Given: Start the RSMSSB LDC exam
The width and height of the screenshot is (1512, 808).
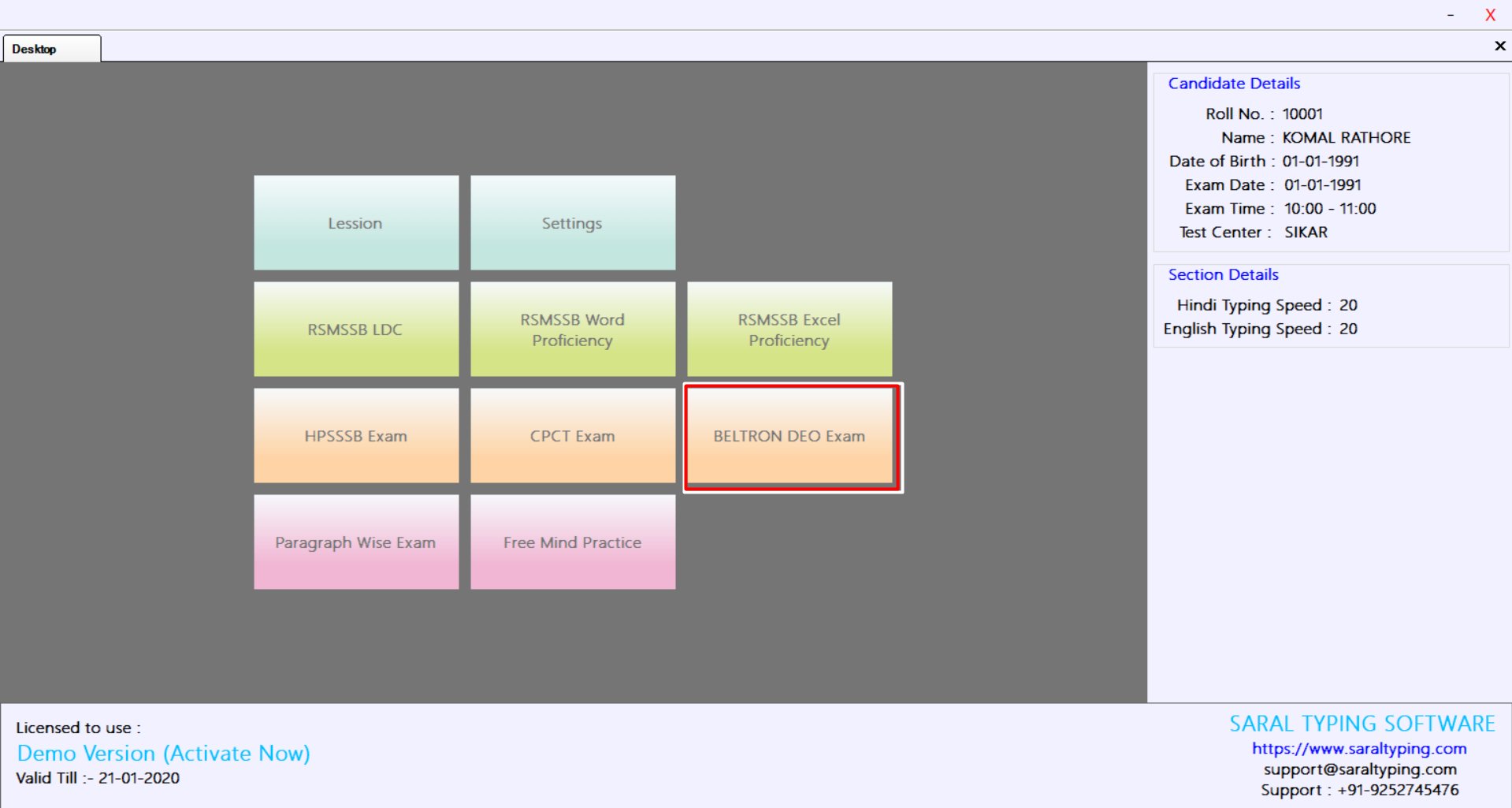Looking at the screenshot, I should click(x=355, y=330).
